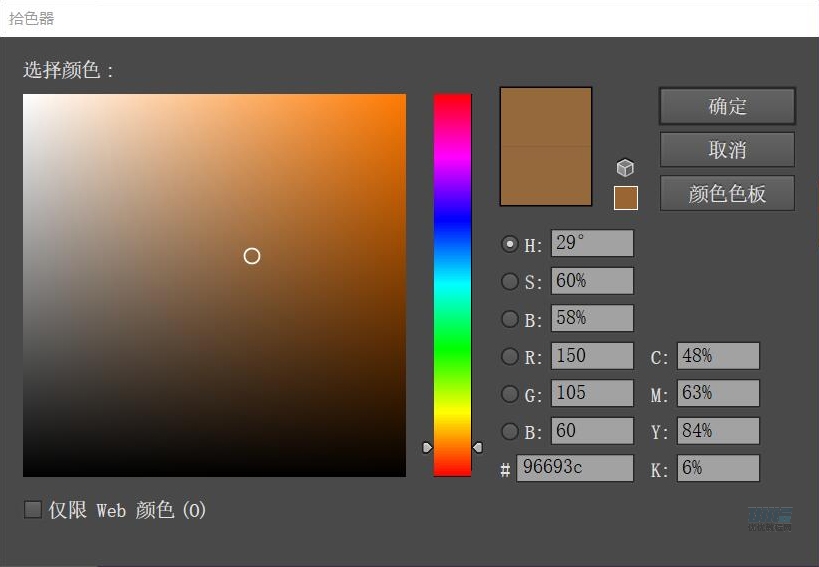Open the 颜色色板 swatches view
819x567 pixels.
[727, 194]
